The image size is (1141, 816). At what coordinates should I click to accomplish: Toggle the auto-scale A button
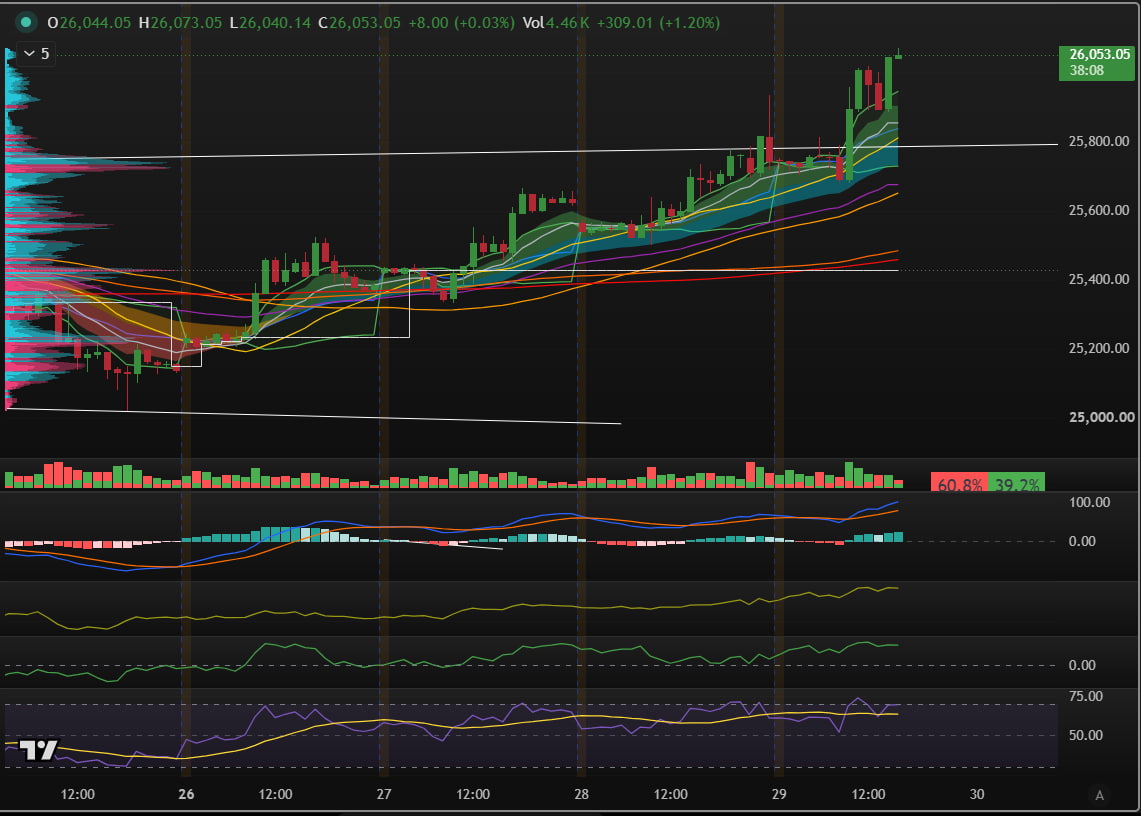pyautogui.click(x=1100, y=795)
